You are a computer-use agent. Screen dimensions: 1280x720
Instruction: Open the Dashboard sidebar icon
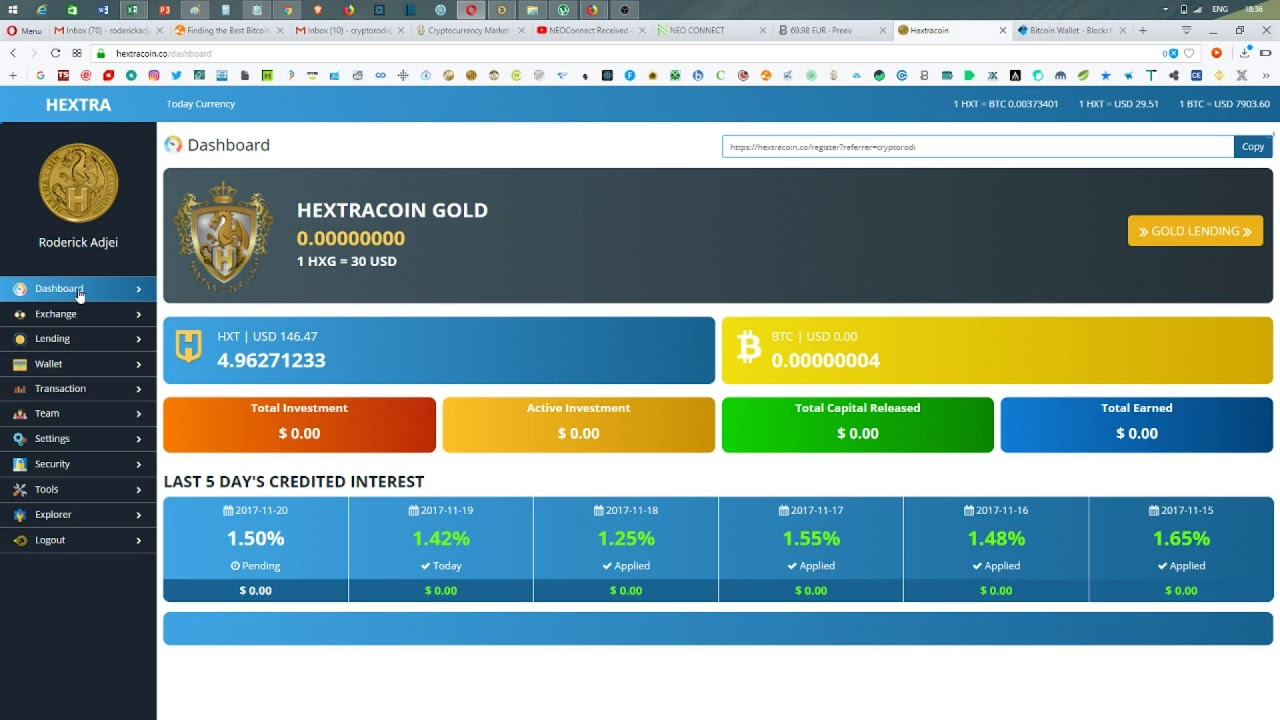tap(20, 289)
